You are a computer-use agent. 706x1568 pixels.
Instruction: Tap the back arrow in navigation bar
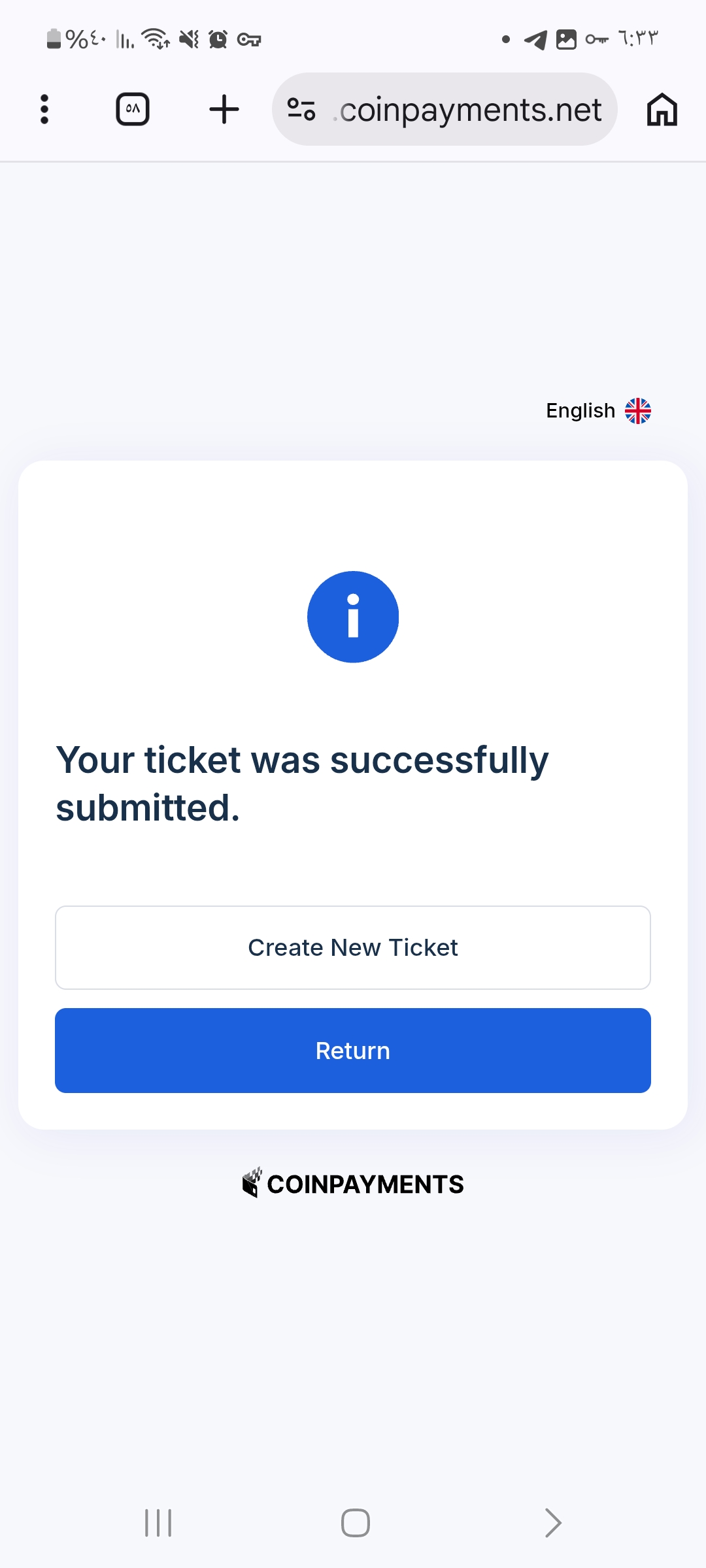click(x=553, y=1523)
